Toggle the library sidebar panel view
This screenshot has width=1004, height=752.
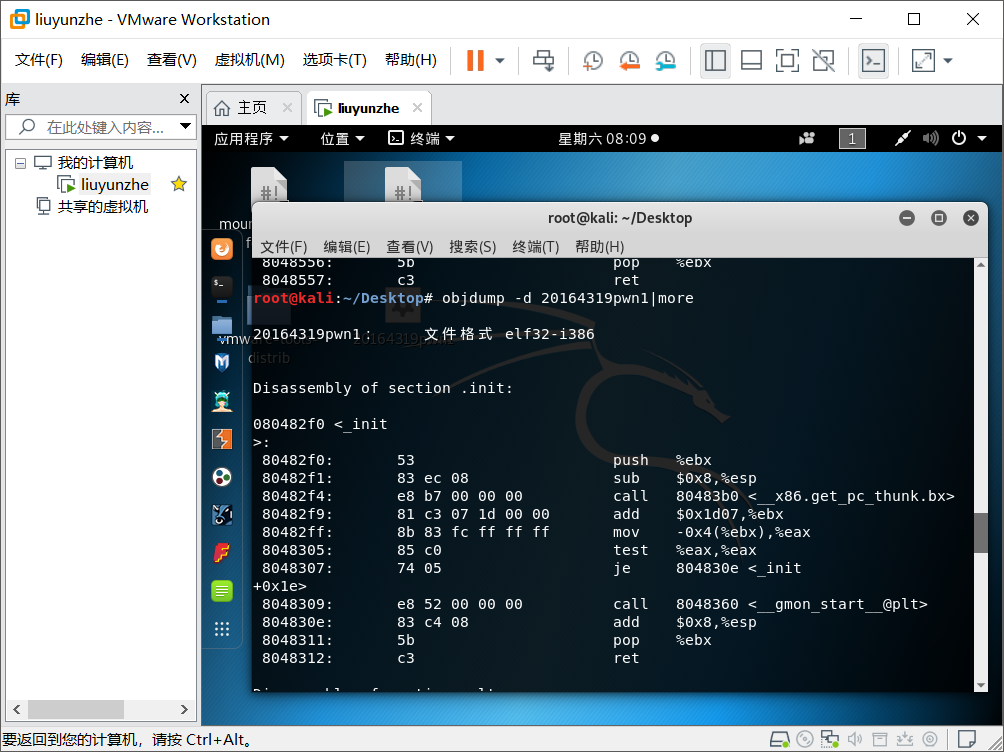coord(715,61)
